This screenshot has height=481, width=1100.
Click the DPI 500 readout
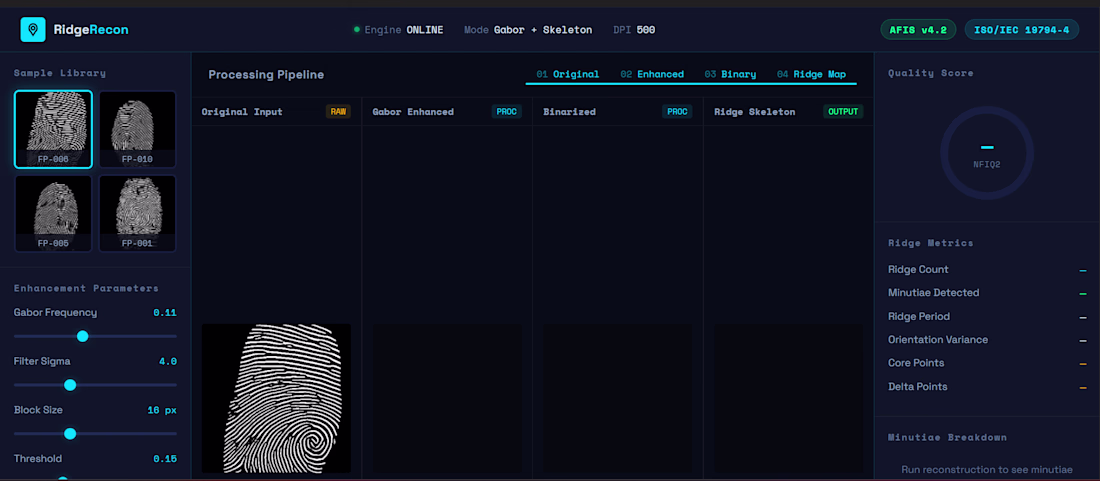(x=634, y=29)
